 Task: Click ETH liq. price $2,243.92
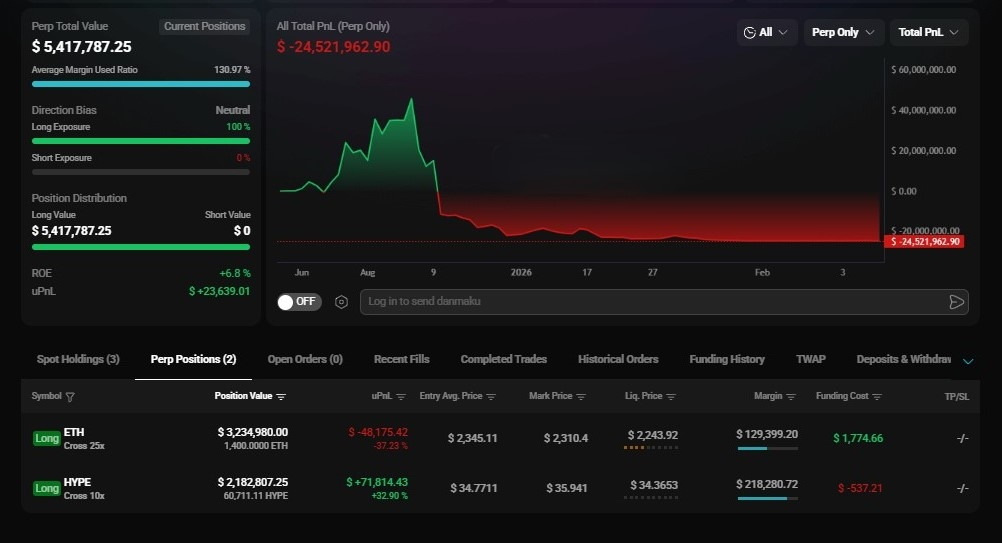[x=652, y=435]
